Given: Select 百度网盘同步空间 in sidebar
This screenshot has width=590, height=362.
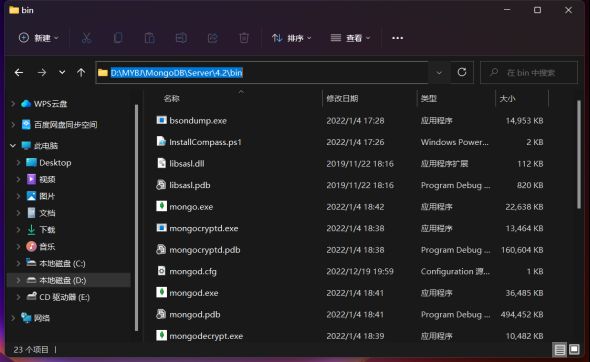Looking at the screenshot, I should 59,125.
